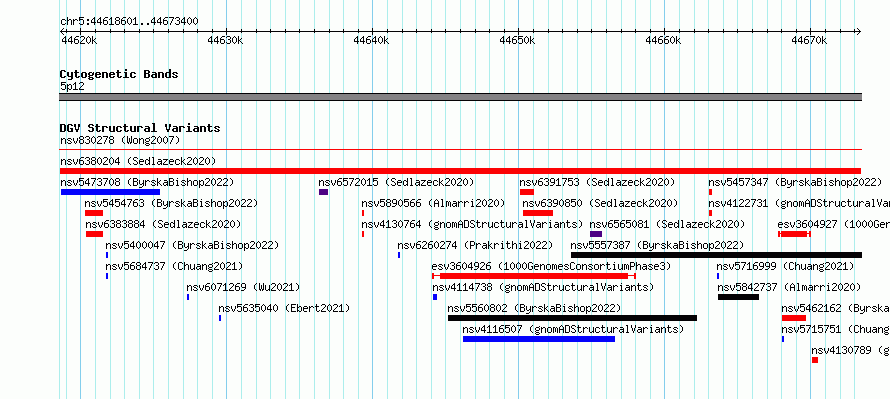Click the nsv6383884 red variant bar
The image size is (890, 399).
click(x=94, y=234)
